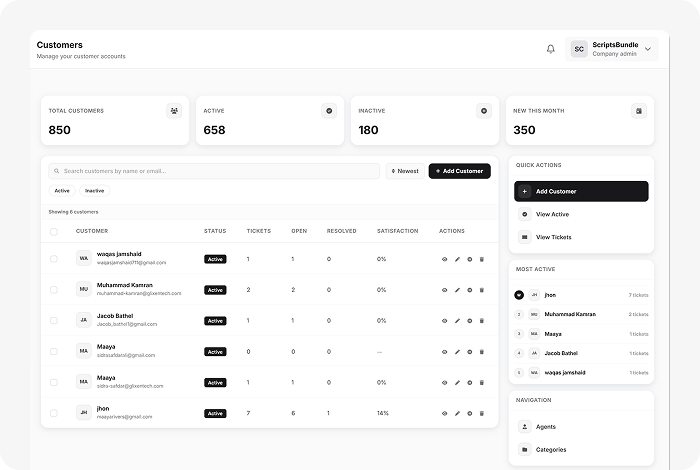The image size is (700, 470).
Task: Click the notification bell icon
Action: [x=550, y=49]
